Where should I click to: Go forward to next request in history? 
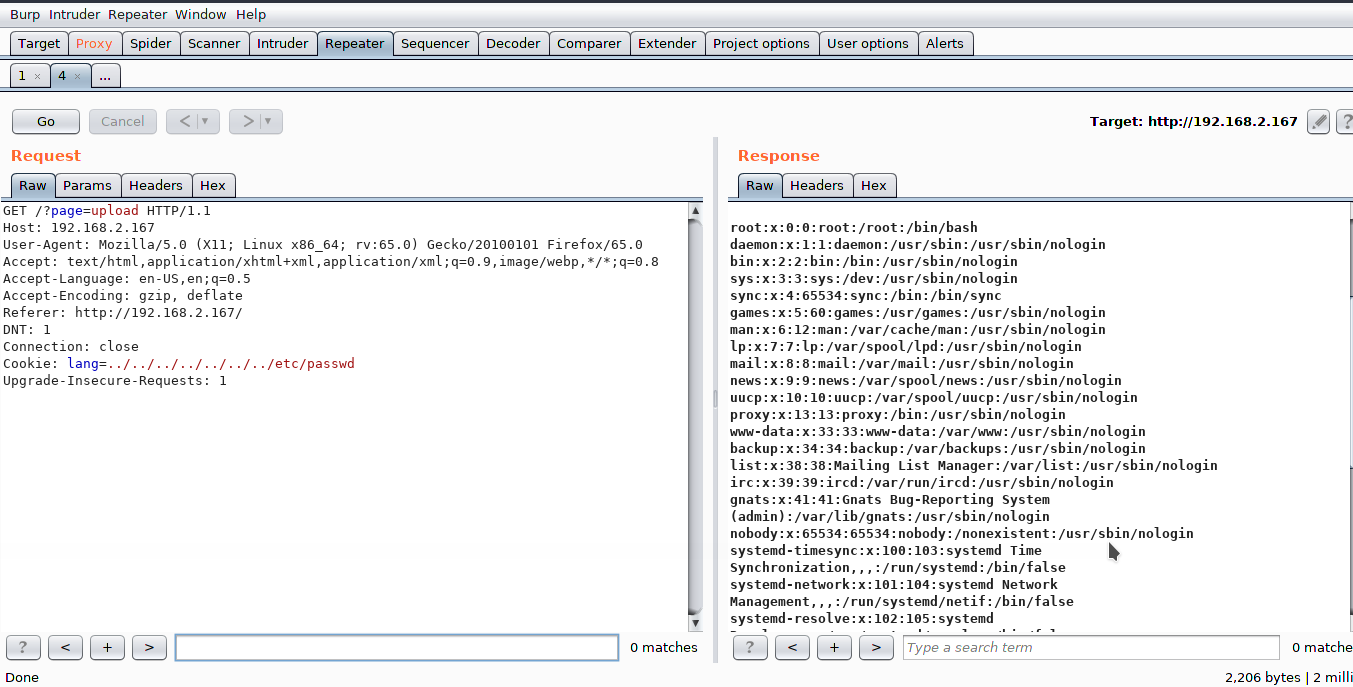(246, 121)
